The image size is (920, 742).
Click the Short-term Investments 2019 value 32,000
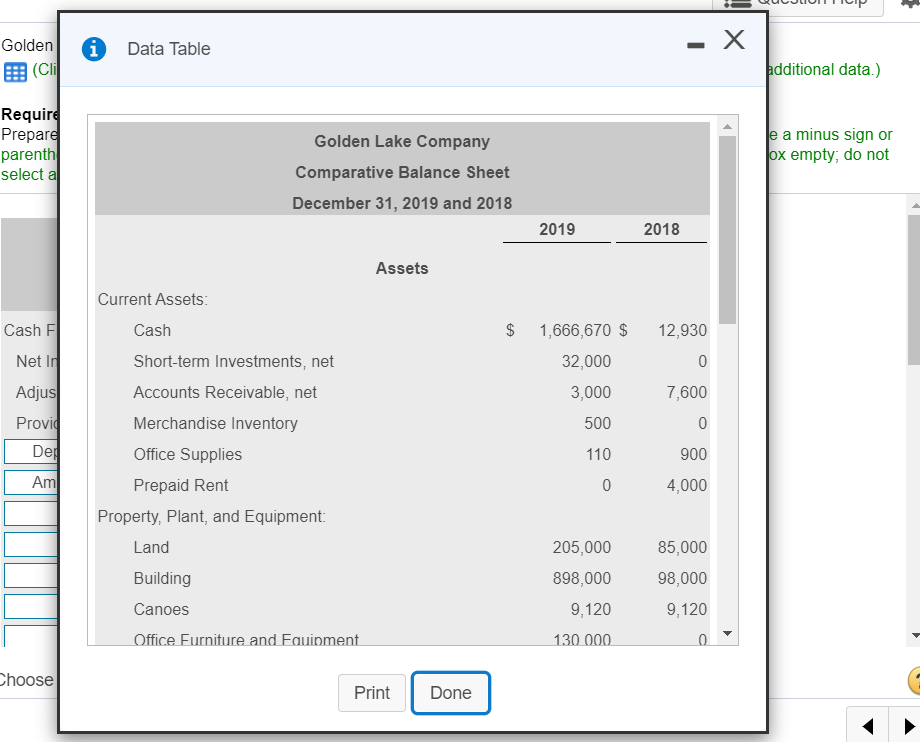(586, 361)
